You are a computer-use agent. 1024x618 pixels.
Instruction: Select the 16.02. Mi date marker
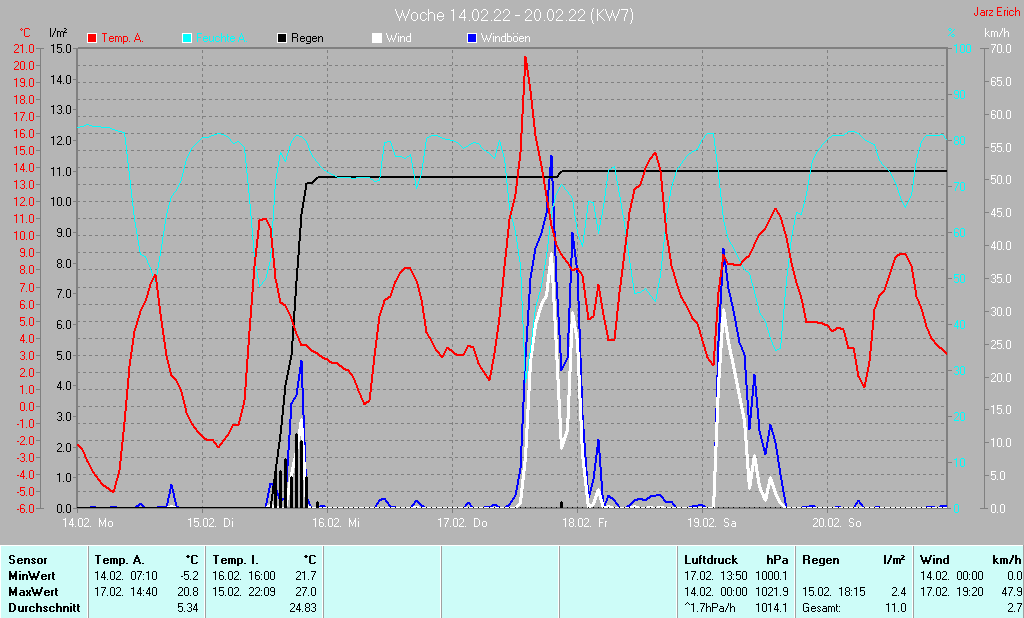337,523
